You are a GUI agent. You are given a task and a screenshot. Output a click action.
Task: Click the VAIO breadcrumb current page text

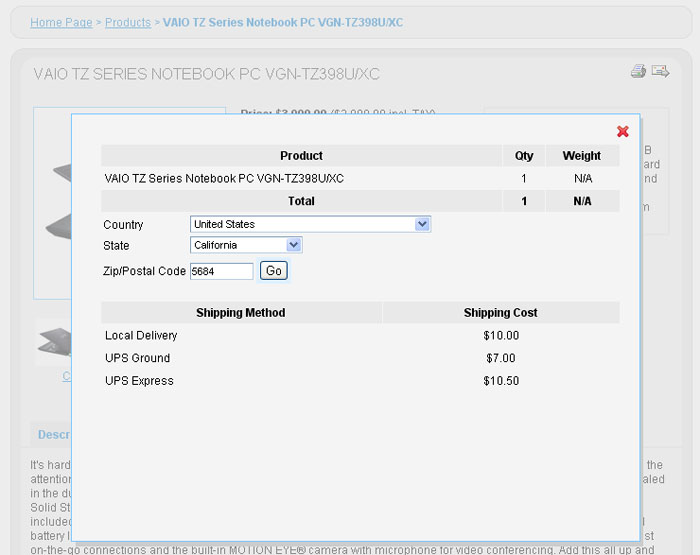point(283,22)
